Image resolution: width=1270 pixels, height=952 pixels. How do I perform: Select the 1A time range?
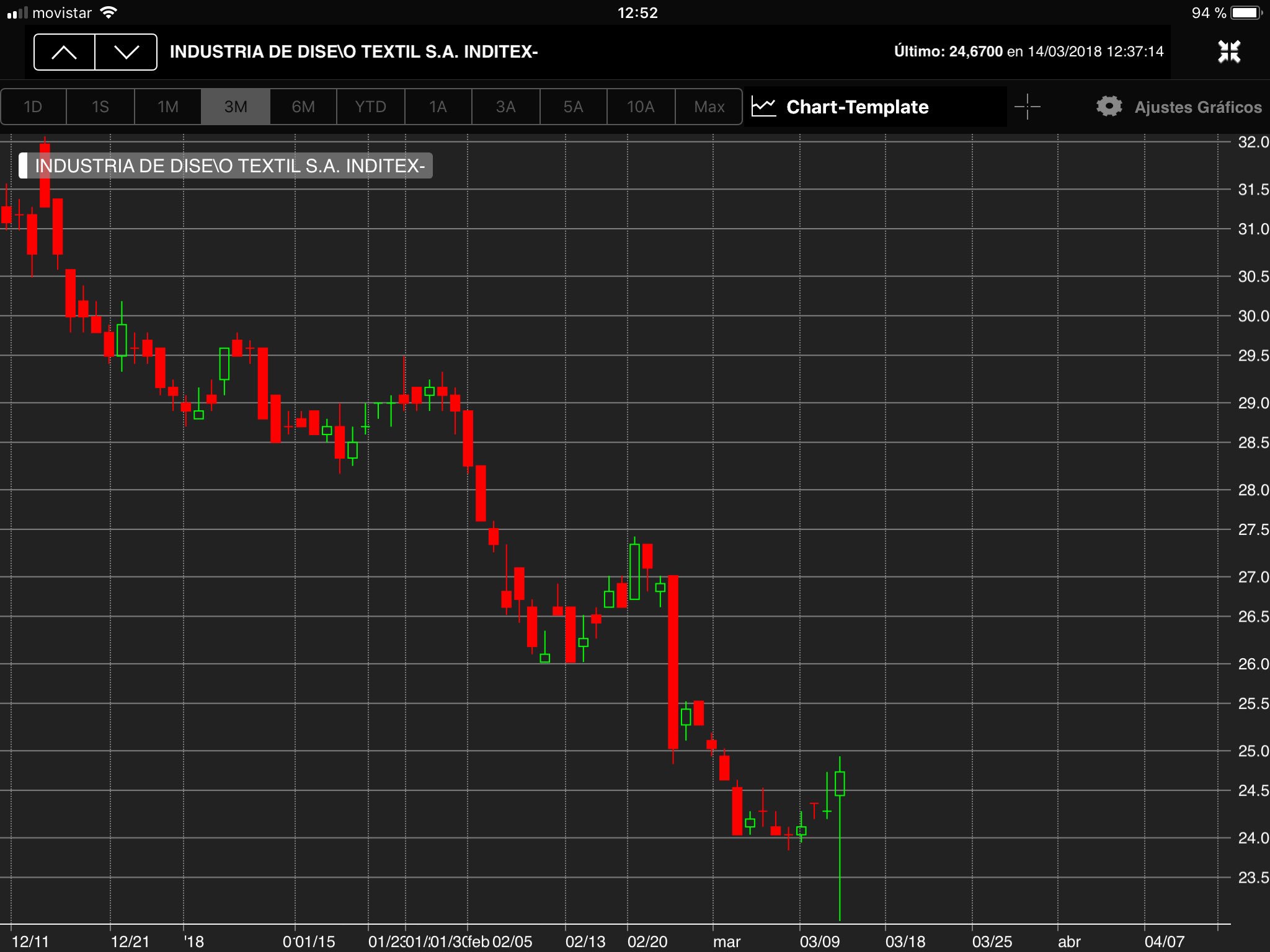(438, 107)
